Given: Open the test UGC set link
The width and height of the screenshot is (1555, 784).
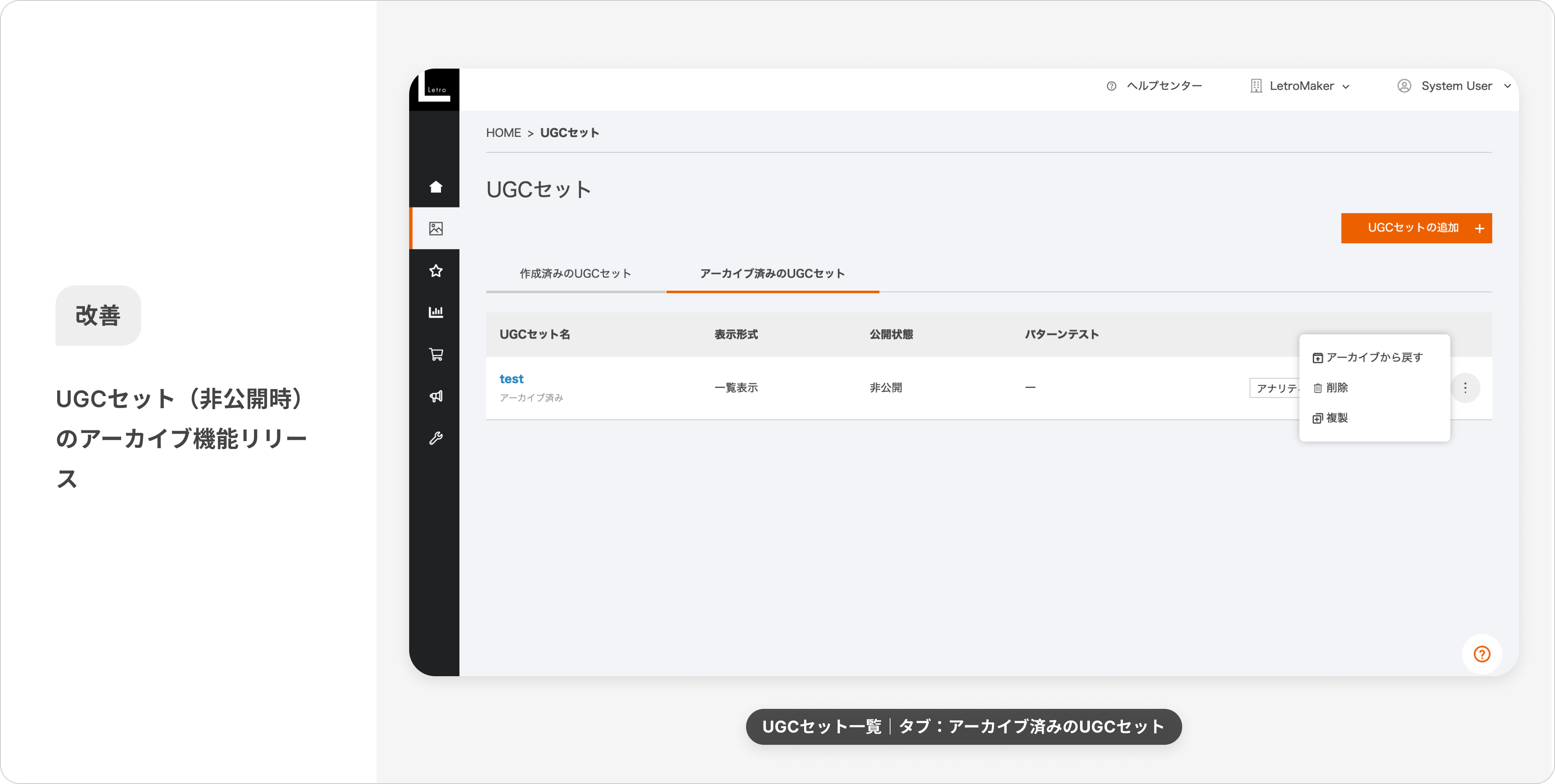Looking at the screenshot, I should [511, 379].
